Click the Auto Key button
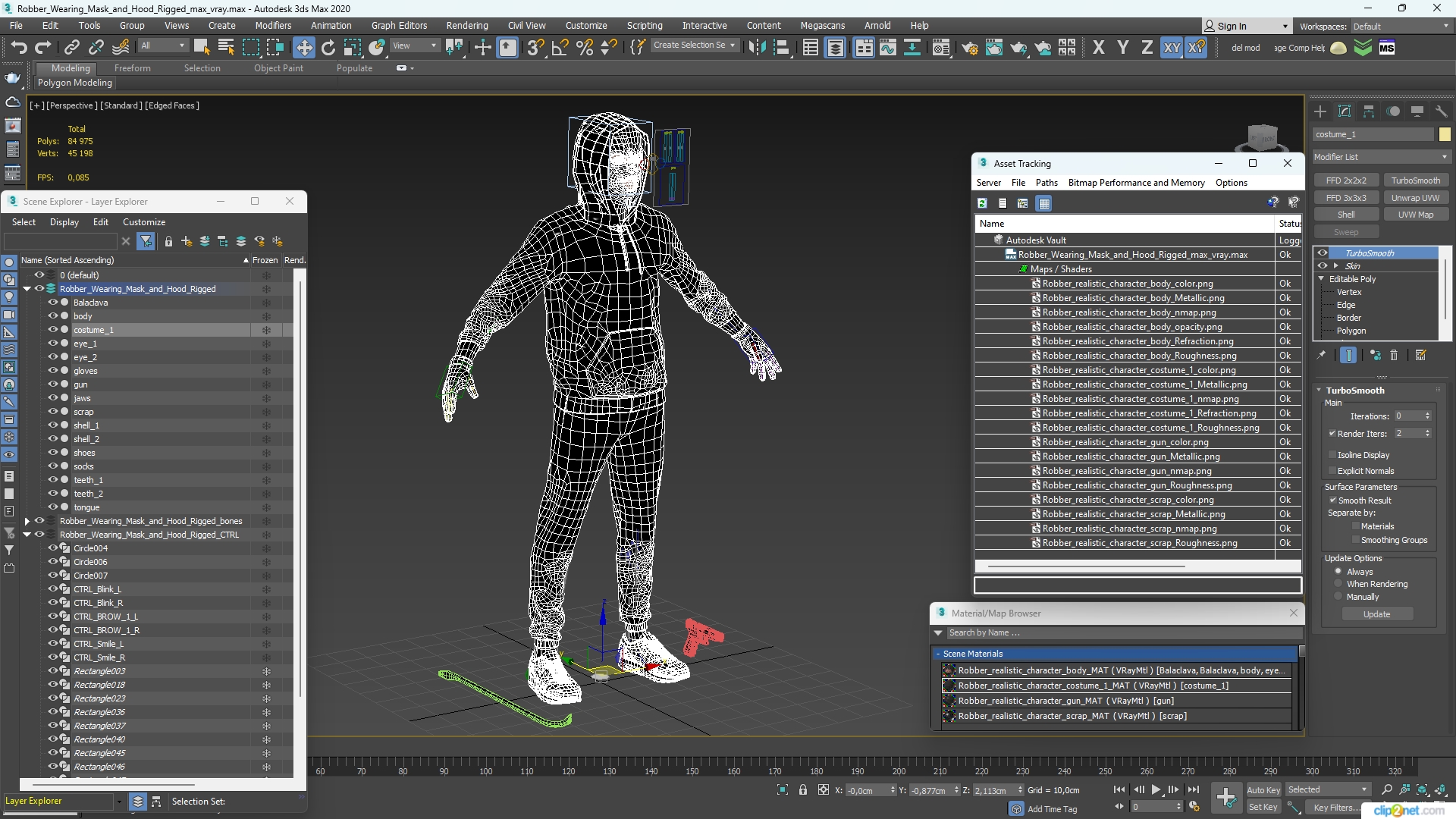This screenshot has width=1456, height=819. [1263, 790]
